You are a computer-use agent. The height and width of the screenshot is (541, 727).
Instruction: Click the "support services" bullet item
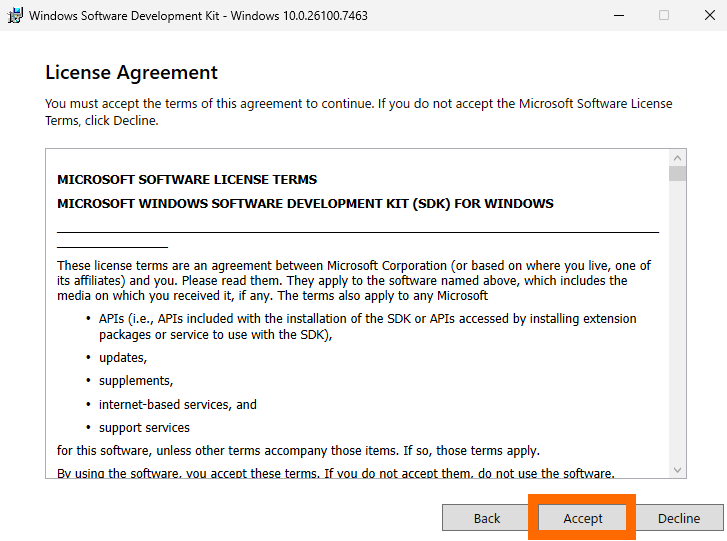point(144,428)
